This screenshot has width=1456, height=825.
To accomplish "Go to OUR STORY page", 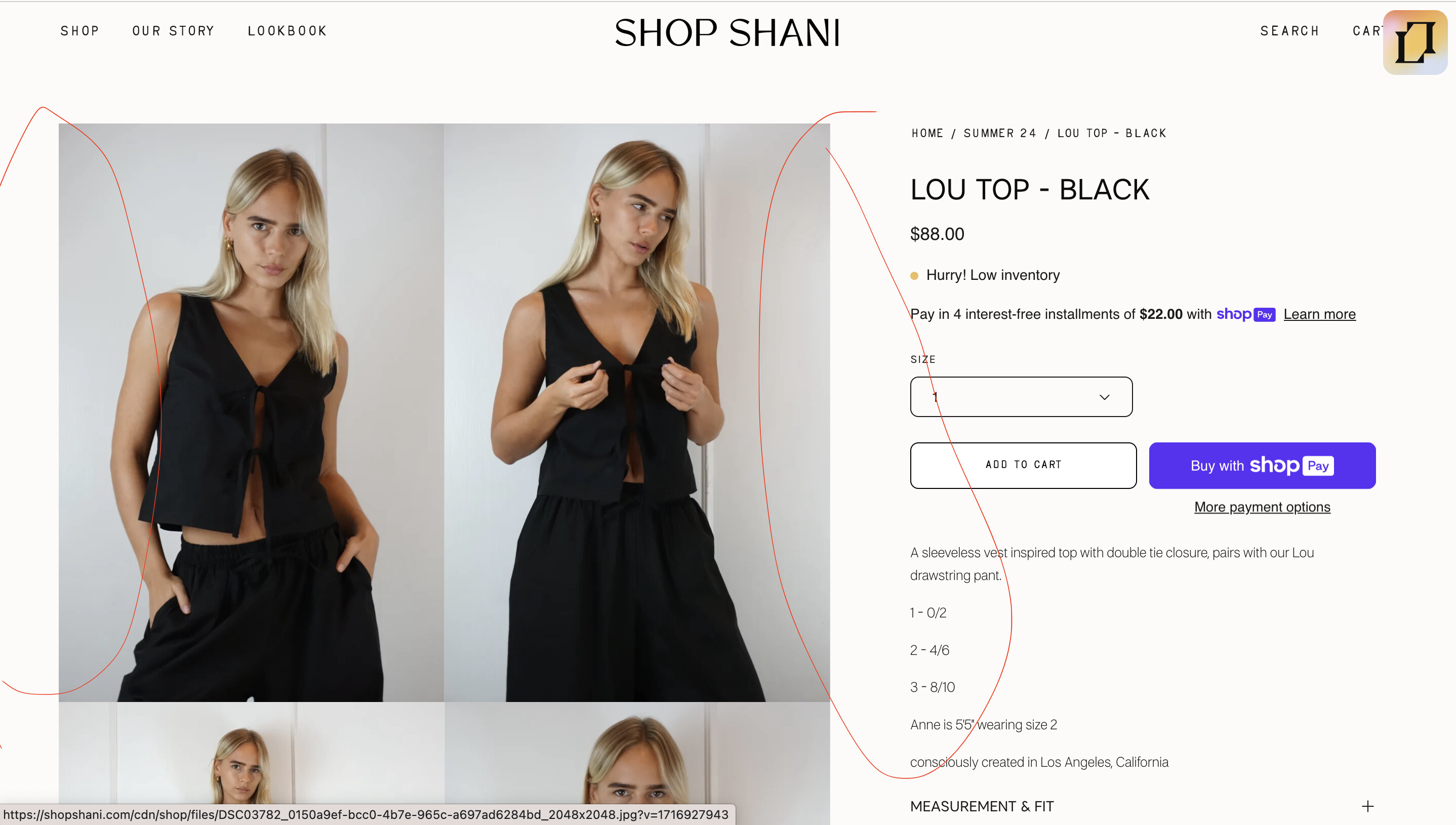I will pos(174,31).
